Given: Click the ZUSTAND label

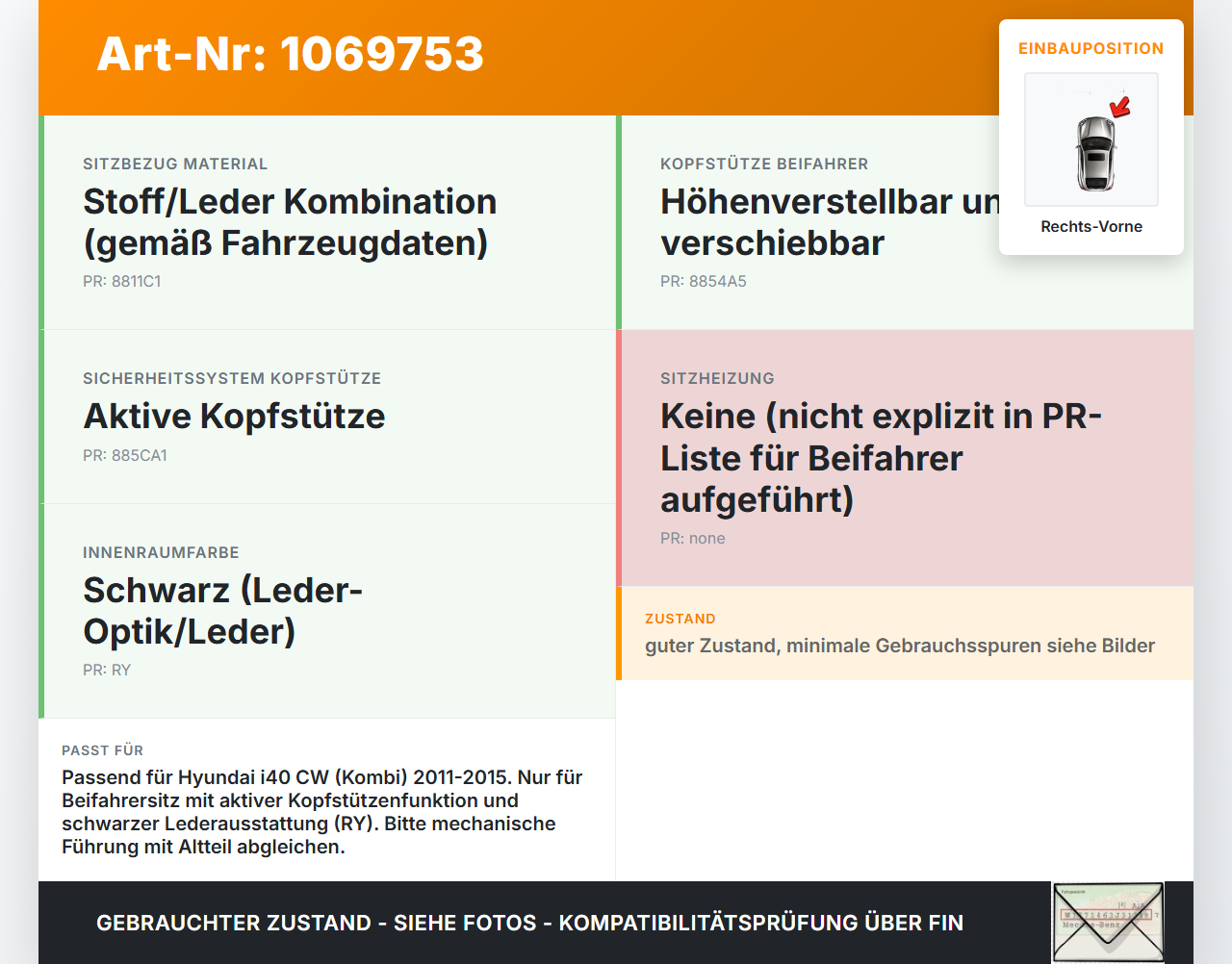Looking at the screenshot, I should click(680, 619).
